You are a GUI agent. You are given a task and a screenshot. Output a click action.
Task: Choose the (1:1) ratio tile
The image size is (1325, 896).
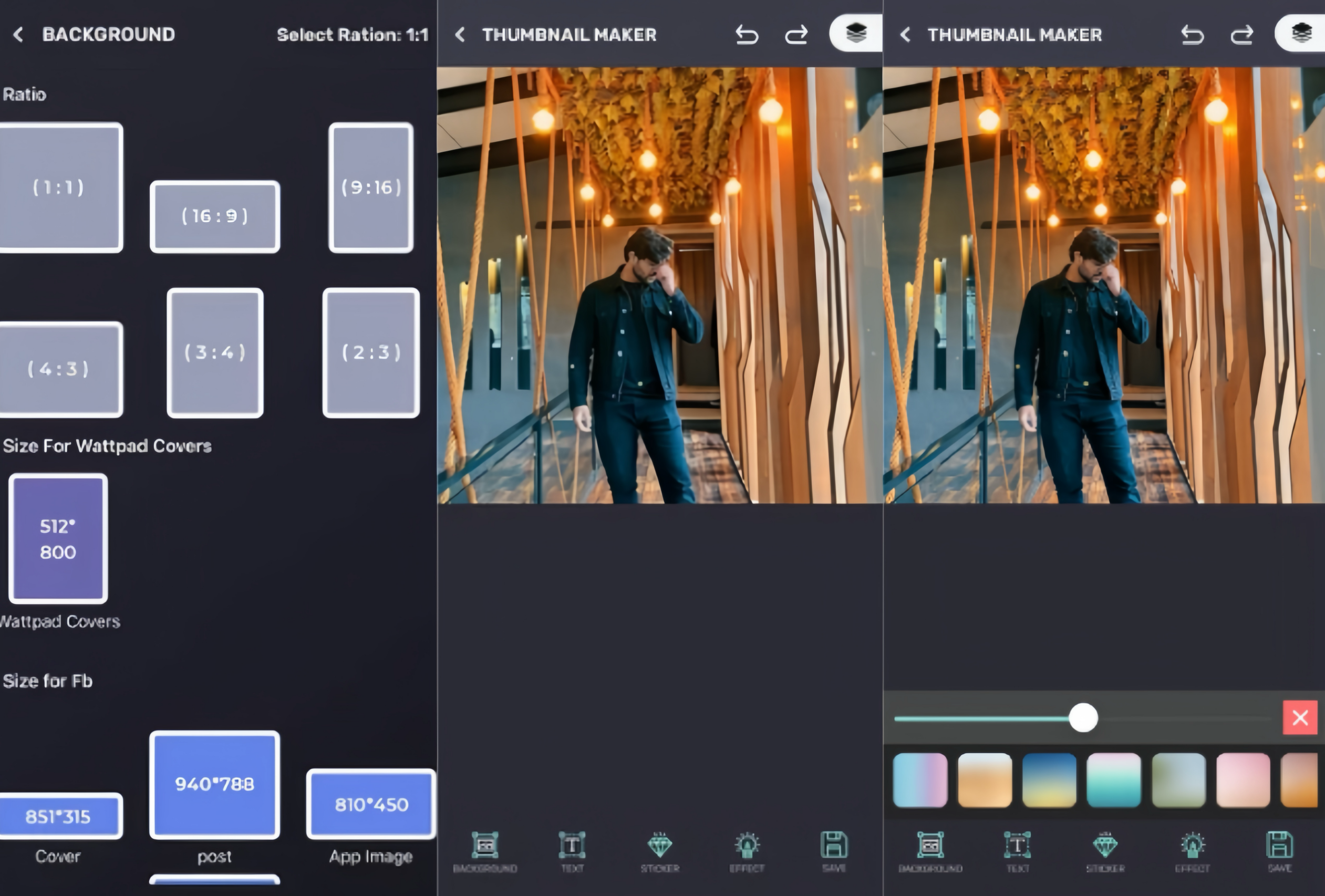click(x=59, y=187)
